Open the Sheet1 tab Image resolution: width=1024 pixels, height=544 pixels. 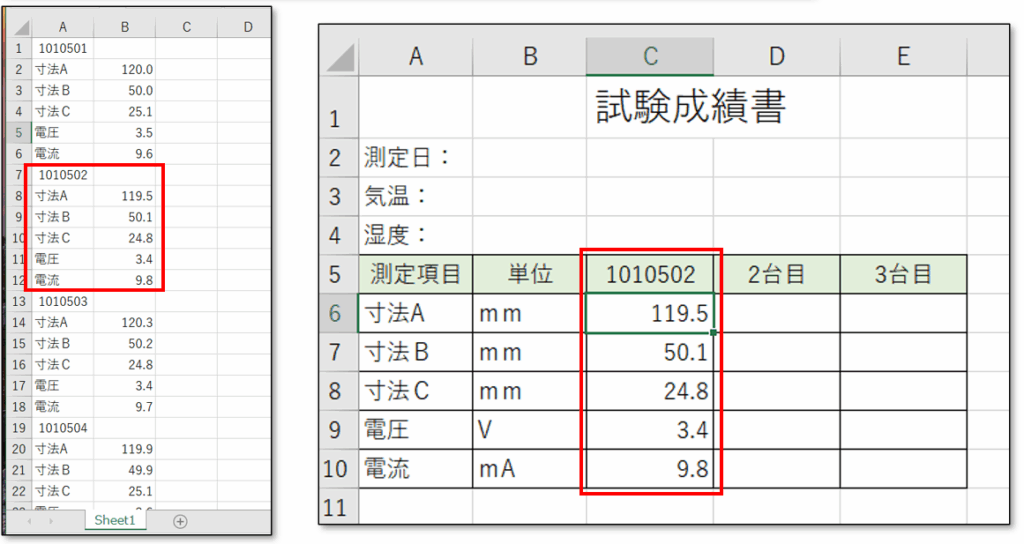[114, 521]
